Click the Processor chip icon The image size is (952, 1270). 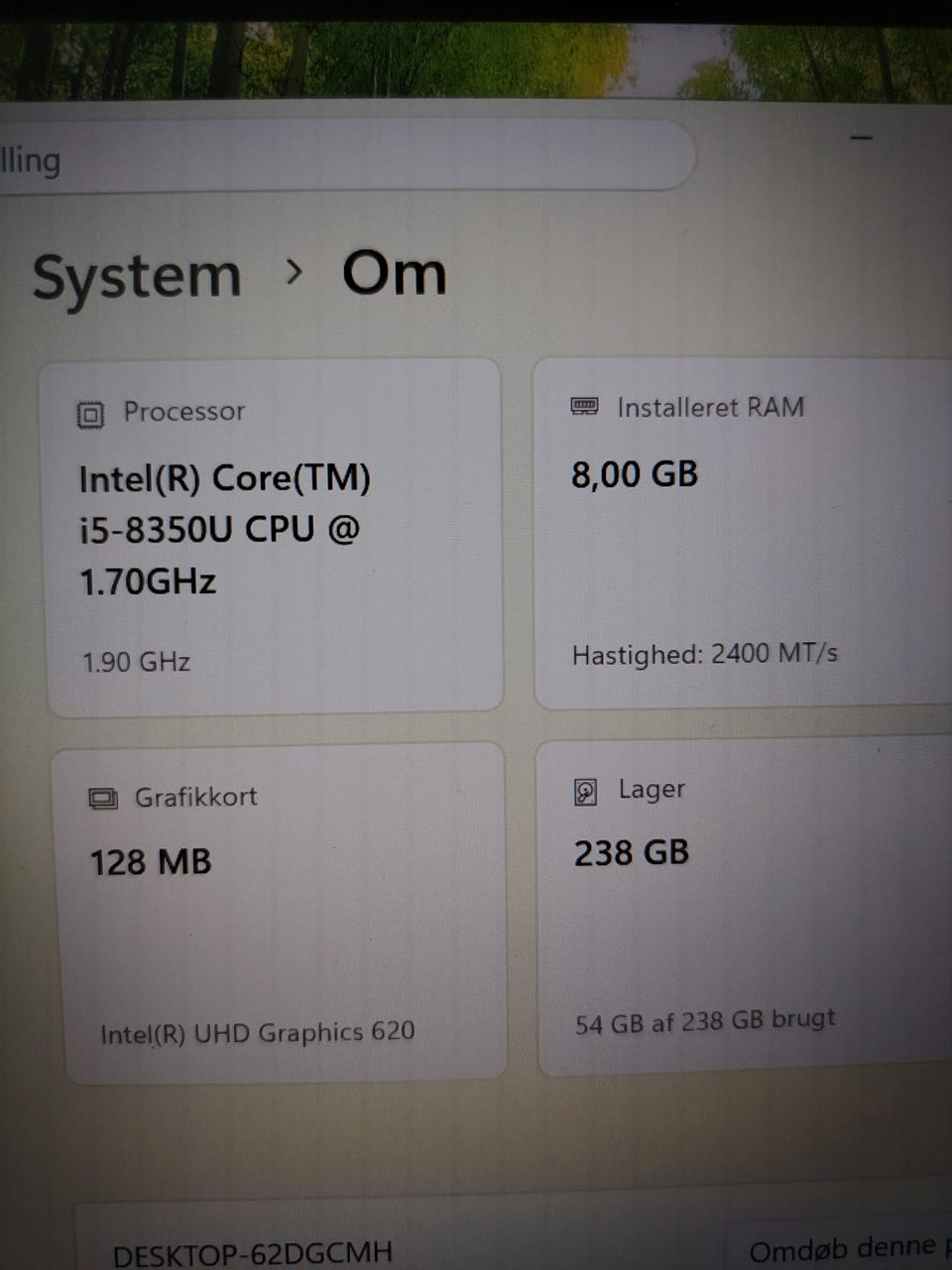click(x=90, y=414)
